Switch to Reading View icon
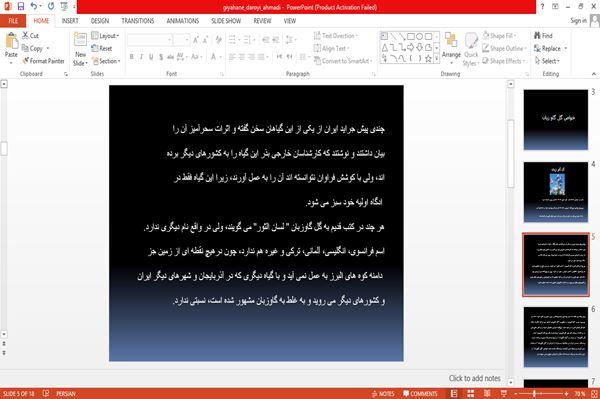The image size is (600, 399). [x=487, y=394]
